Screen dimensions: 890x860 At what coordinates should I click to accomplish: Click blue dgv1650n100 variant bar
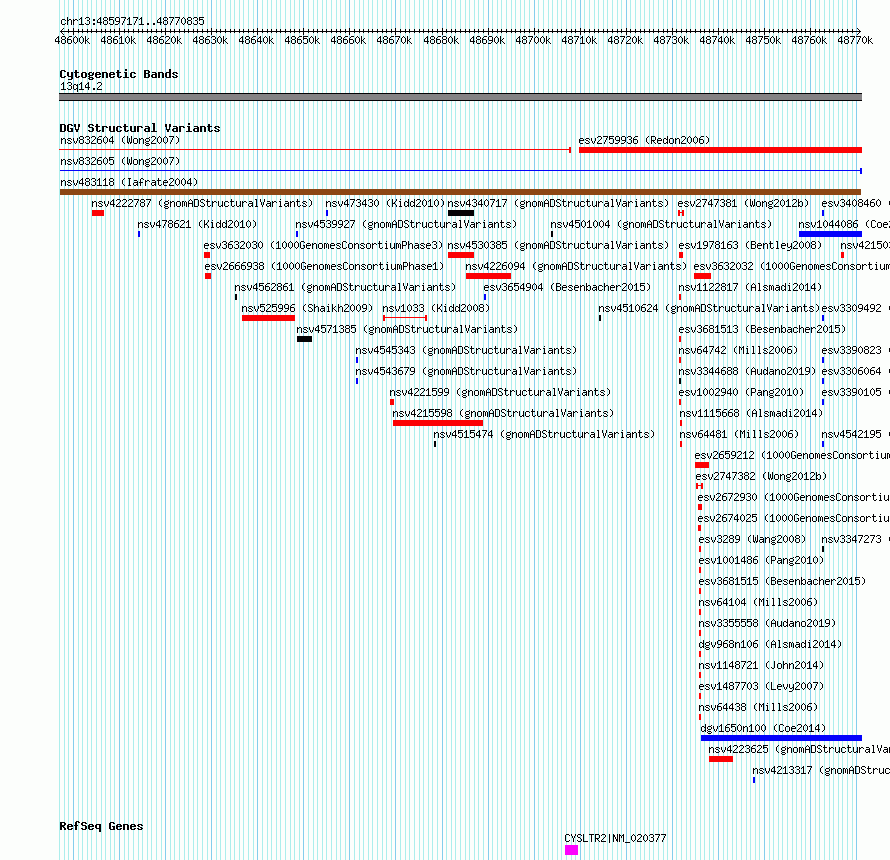[782, 738]
